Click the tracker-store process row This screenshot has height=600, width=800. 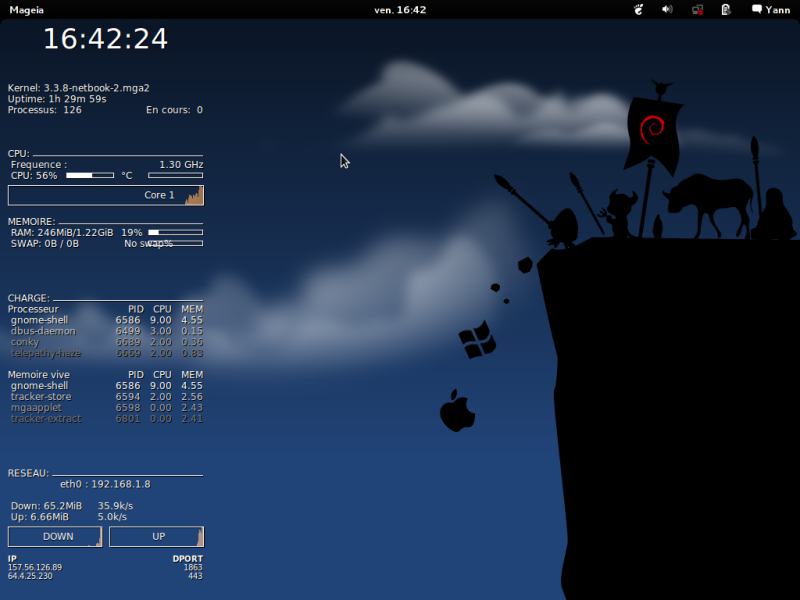click(107, 396)
